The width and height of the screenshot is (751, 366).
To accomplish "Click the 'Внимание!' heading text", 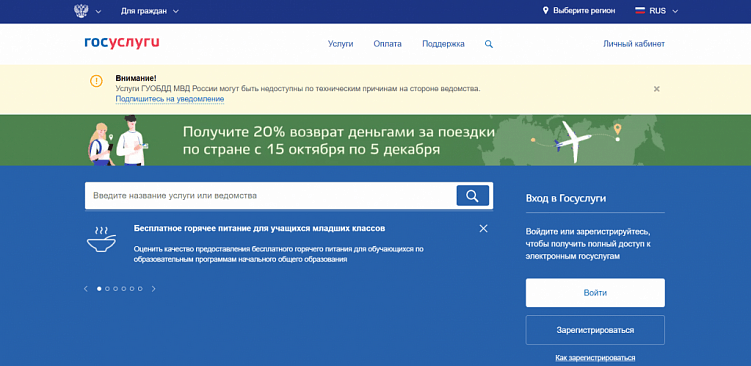I will pos(136,78).
